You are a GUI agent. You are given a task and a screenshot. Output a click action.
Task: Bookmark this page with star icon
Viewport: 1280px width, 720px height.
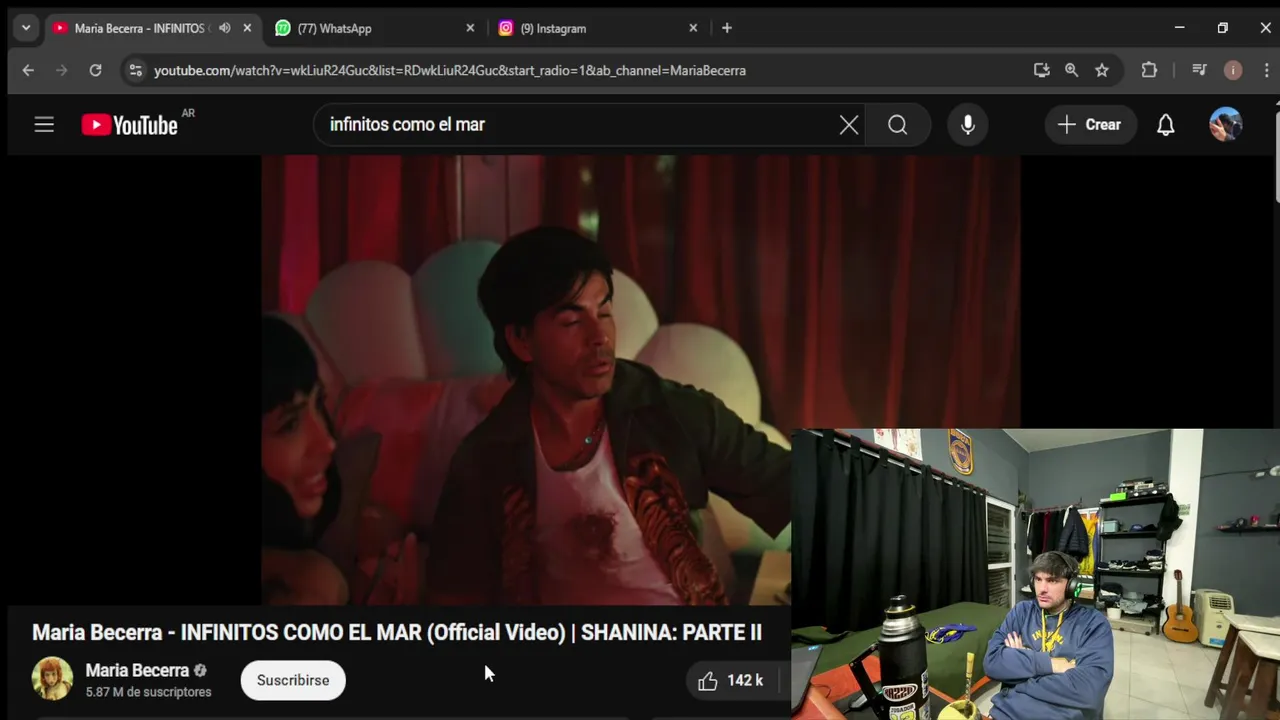(1102, 70)
